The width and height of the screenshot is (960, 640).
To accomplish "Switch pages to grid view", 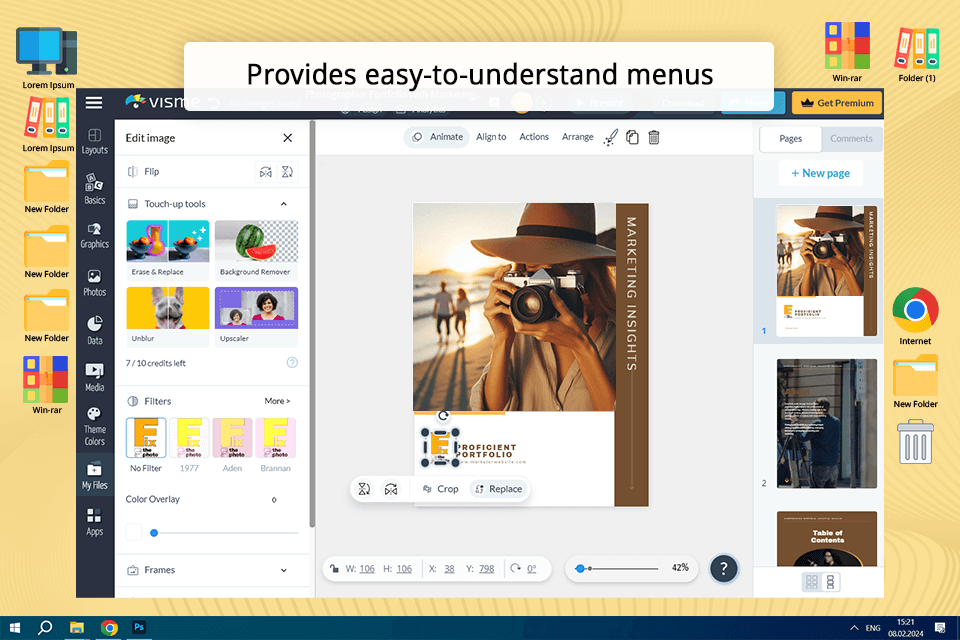I will [x=812, y=582].
